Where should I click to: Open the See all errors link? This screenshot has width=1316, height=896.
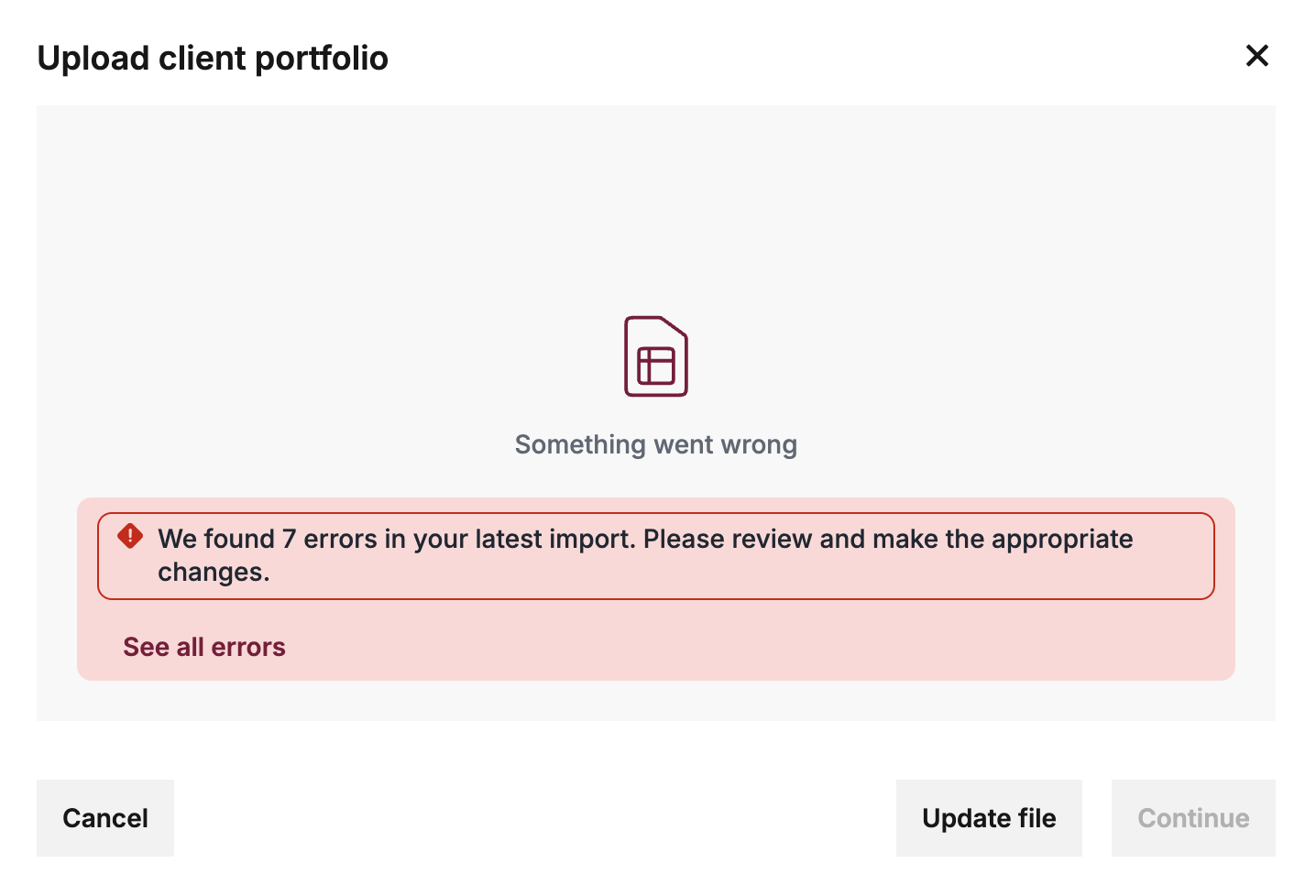click(204, 647)
